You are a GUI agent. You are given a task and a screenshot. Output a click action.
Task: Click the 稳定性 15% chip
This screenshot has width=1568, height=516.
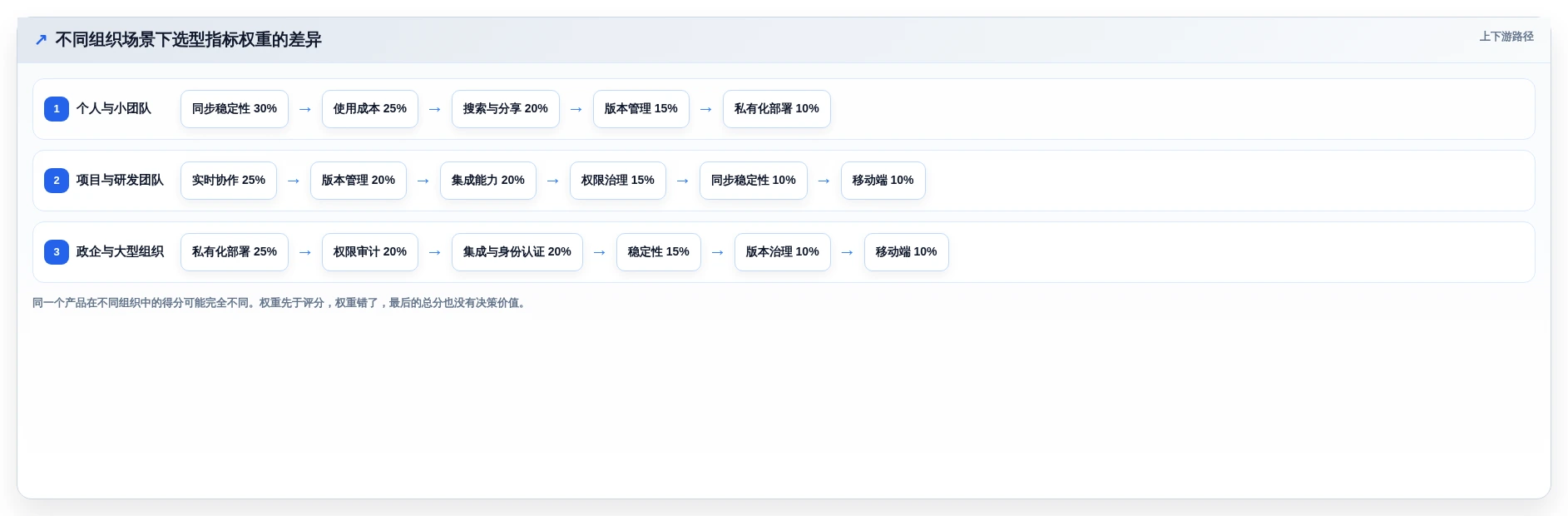[659, 252]
